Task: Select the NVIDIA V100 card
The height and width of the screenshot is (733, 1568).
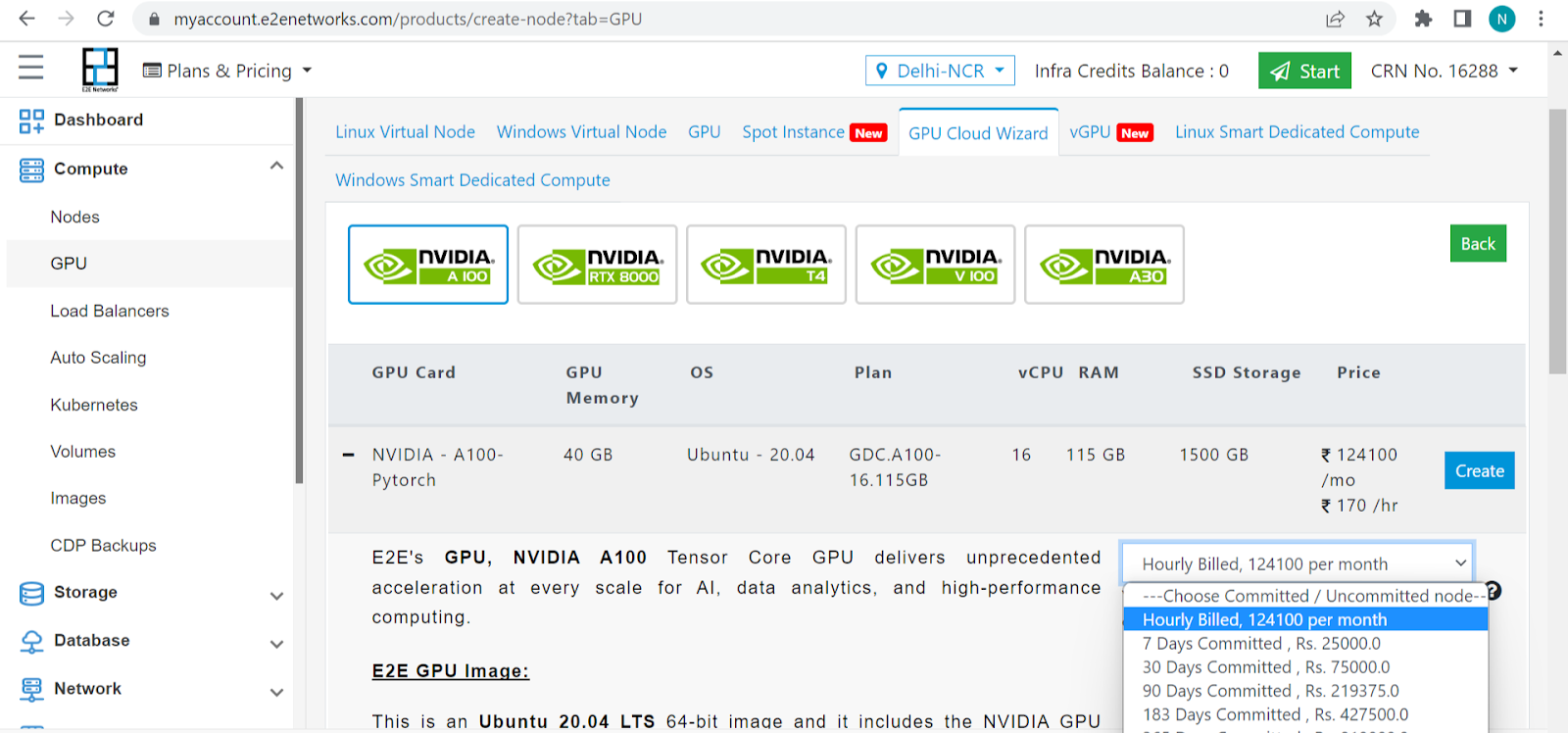Action: click(x=935, y=265)
